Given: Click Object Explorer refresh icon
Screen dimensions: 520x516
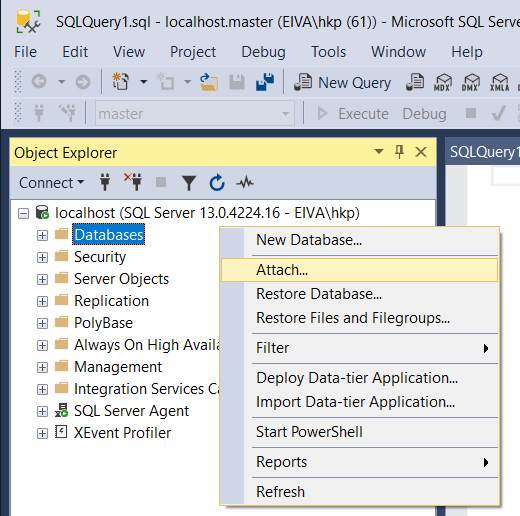Looking at the screenshot, I should click(217, 182).
